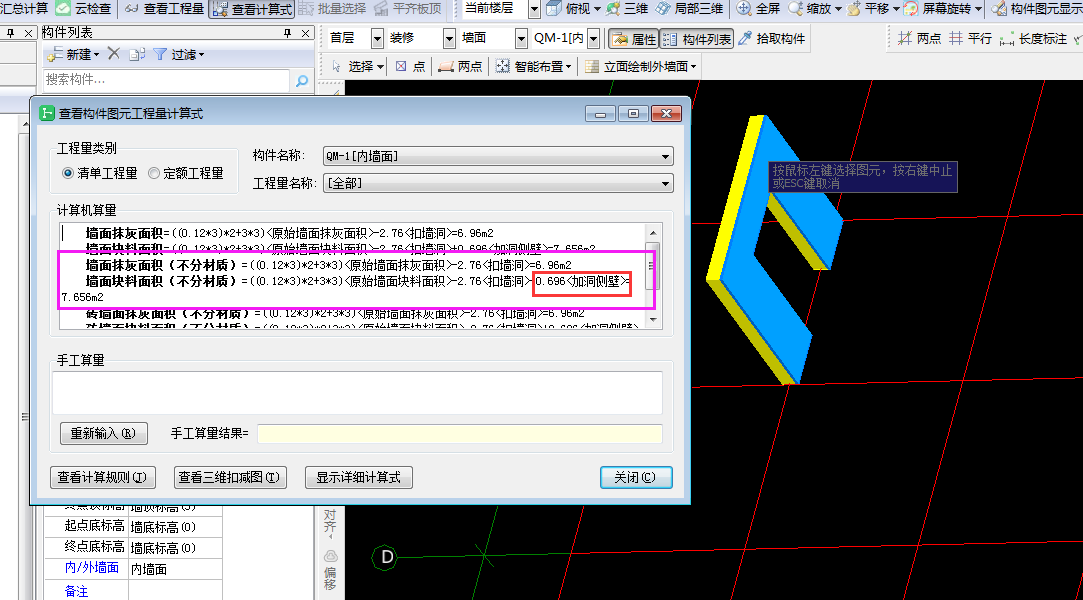1083x600 pixels.
Task: Click 平行 parallel axis tool
Action: 970,39
